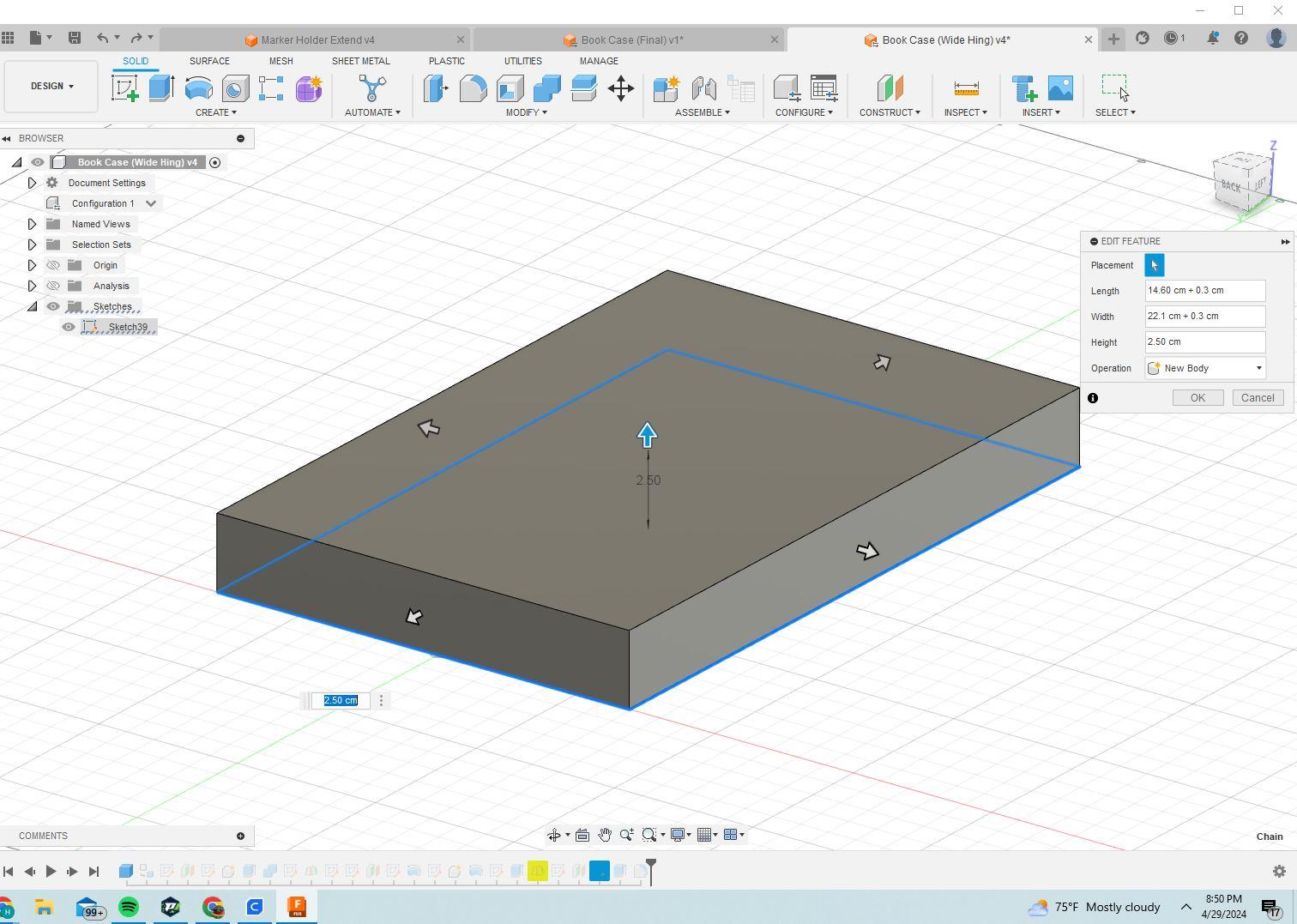Select the Offset Face tool
Image resolution: width=1297 pixels, height=924 pixels.
click(x=583, y=88)
